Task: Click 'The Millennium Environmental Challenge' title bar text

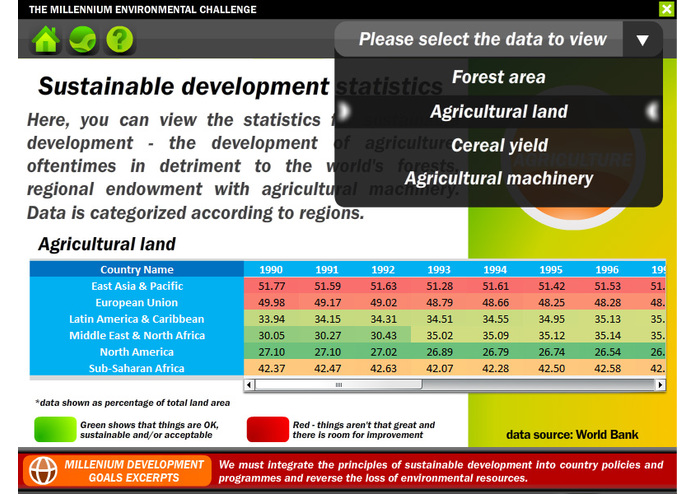Action: click(x=143, y=9)
